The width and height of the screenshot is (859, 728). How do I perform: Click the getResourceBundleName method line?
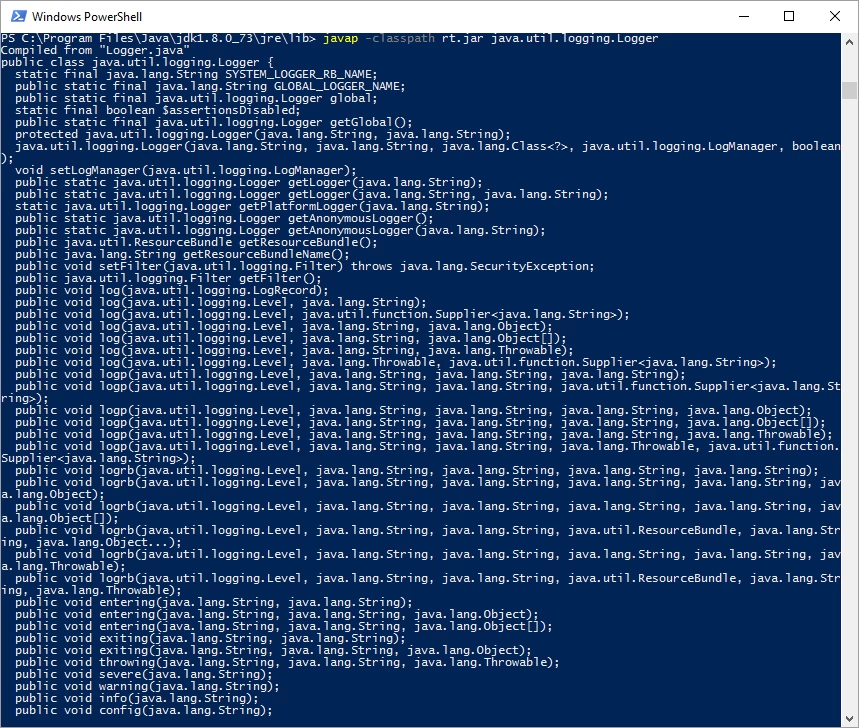click(182, 254)
